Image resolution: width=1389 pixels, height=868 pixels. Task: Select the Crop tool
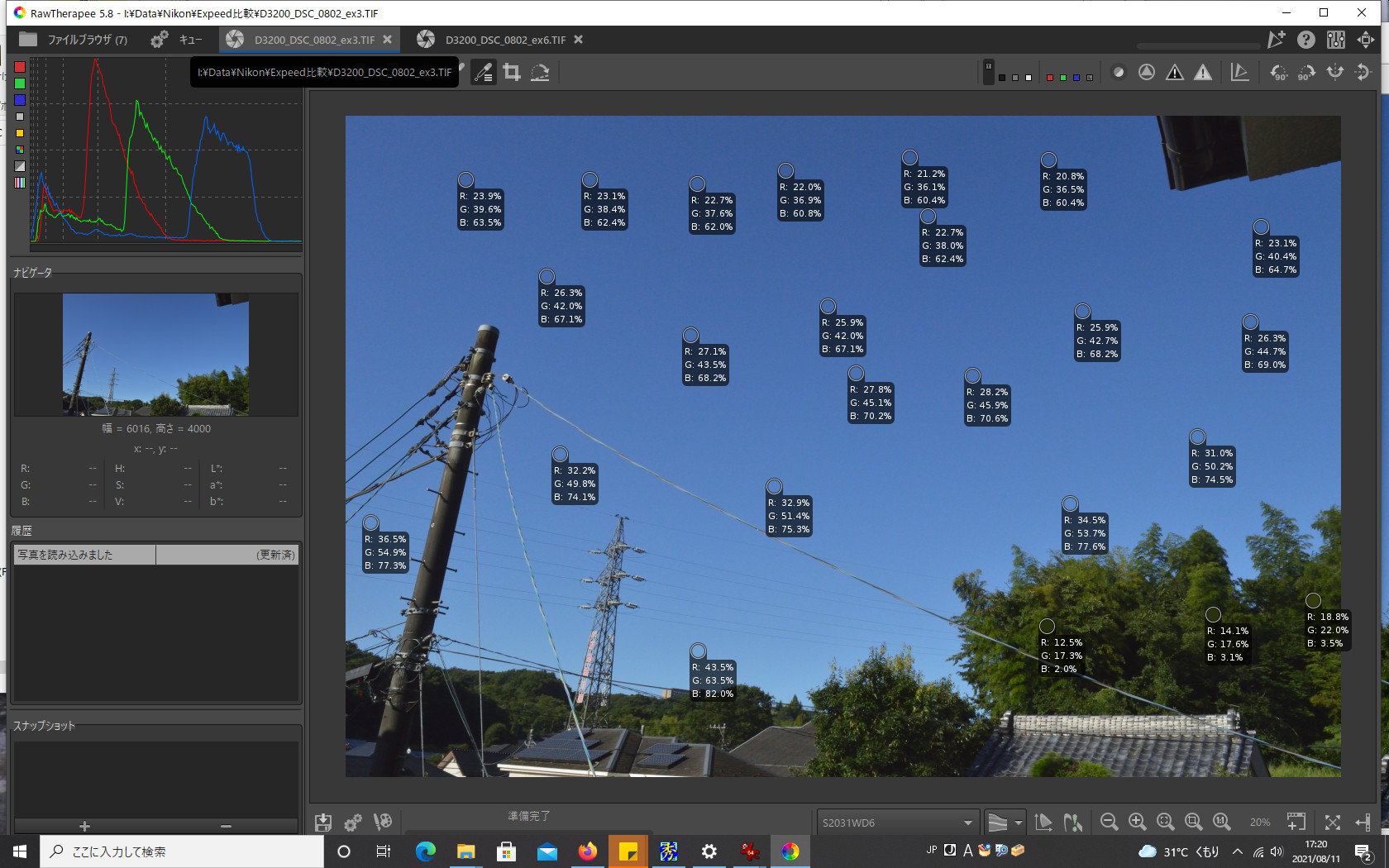pyautogui.click(x=512, y=73)
